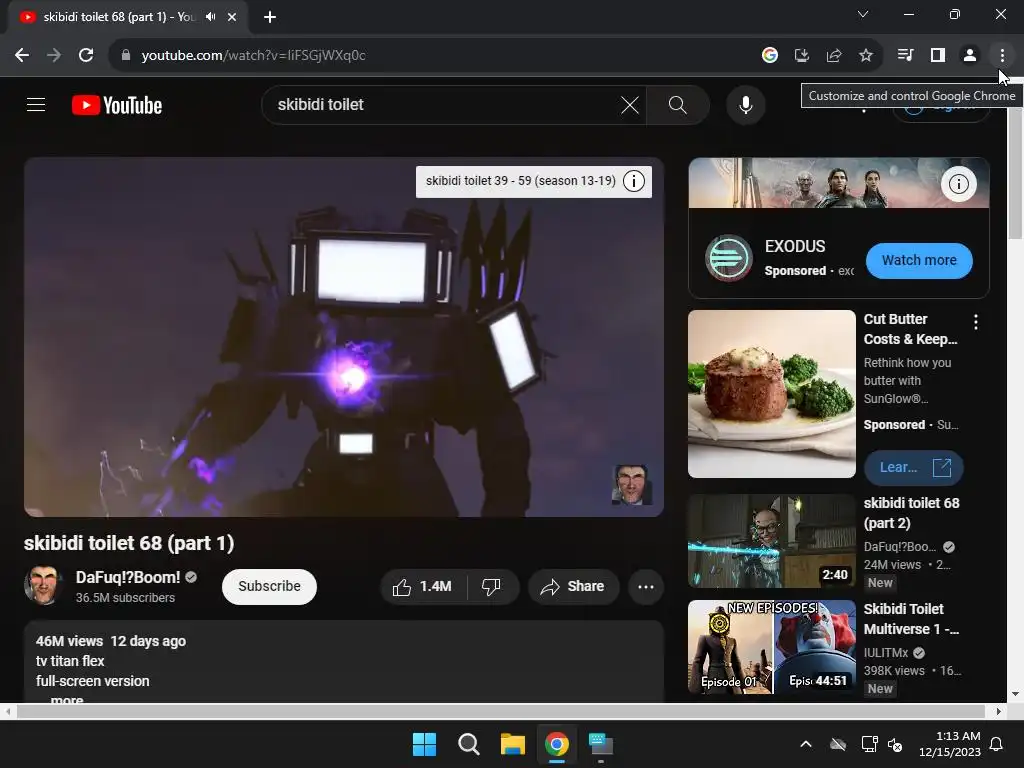Reload the YouTube page

86,55
